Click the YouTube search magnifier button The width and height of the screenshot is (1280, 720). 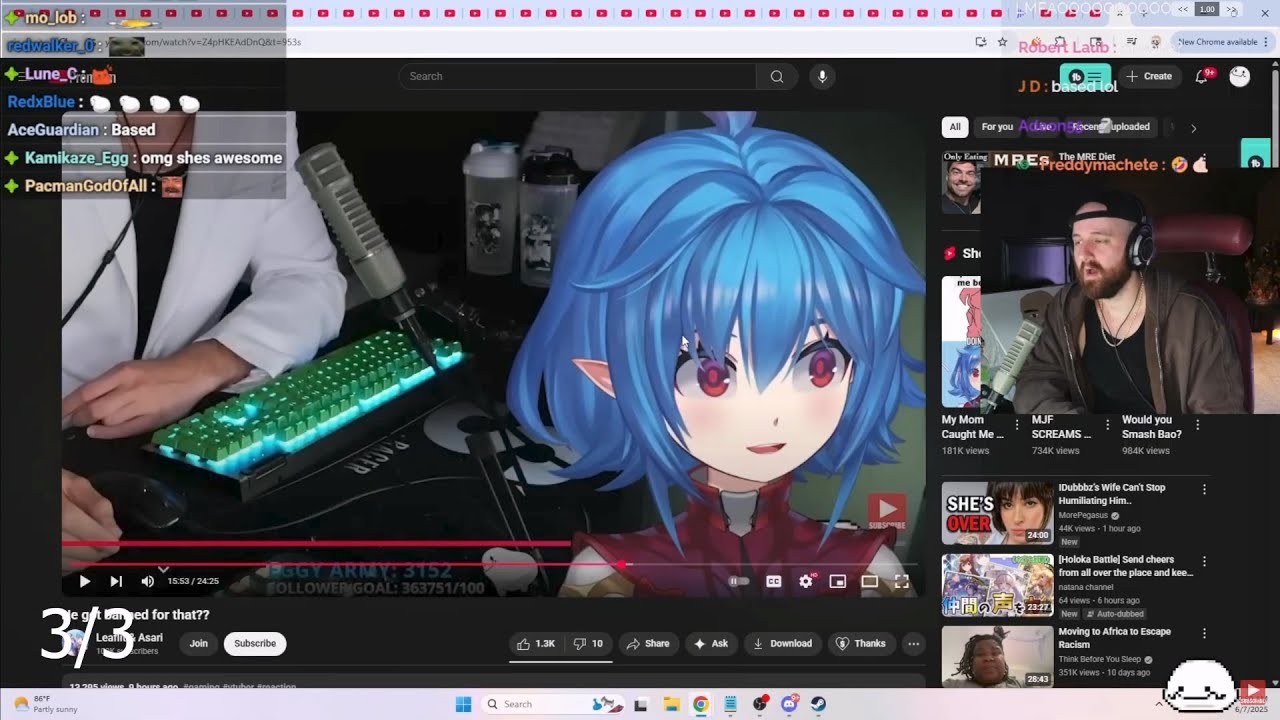tap(777, 76)
